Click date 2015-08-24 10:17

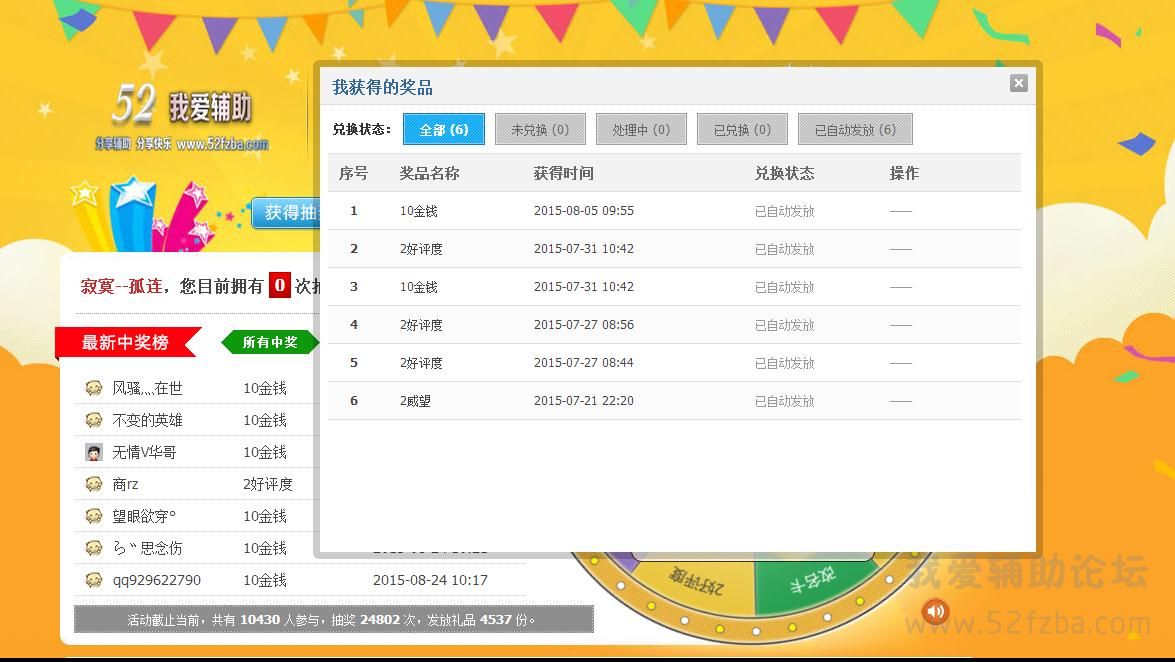coord(430,580)
